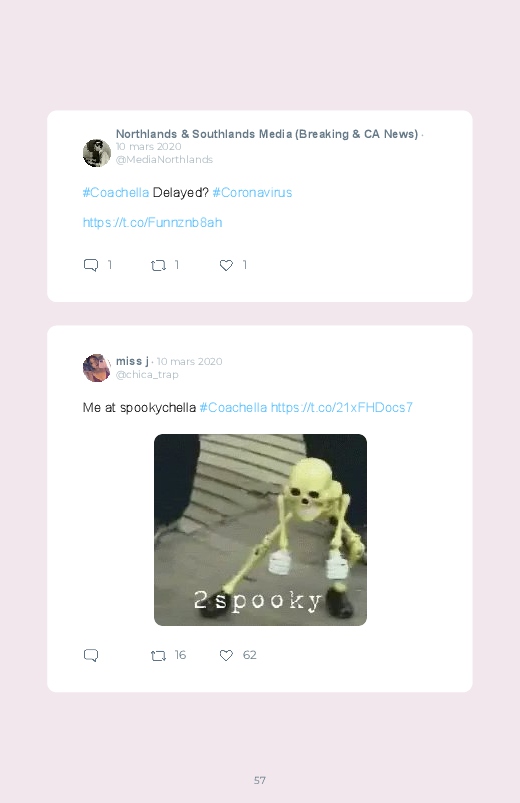Screen dimensions: 520x803
Task: Like the miss j spookychella tweet
Action: tap(226, 656)
